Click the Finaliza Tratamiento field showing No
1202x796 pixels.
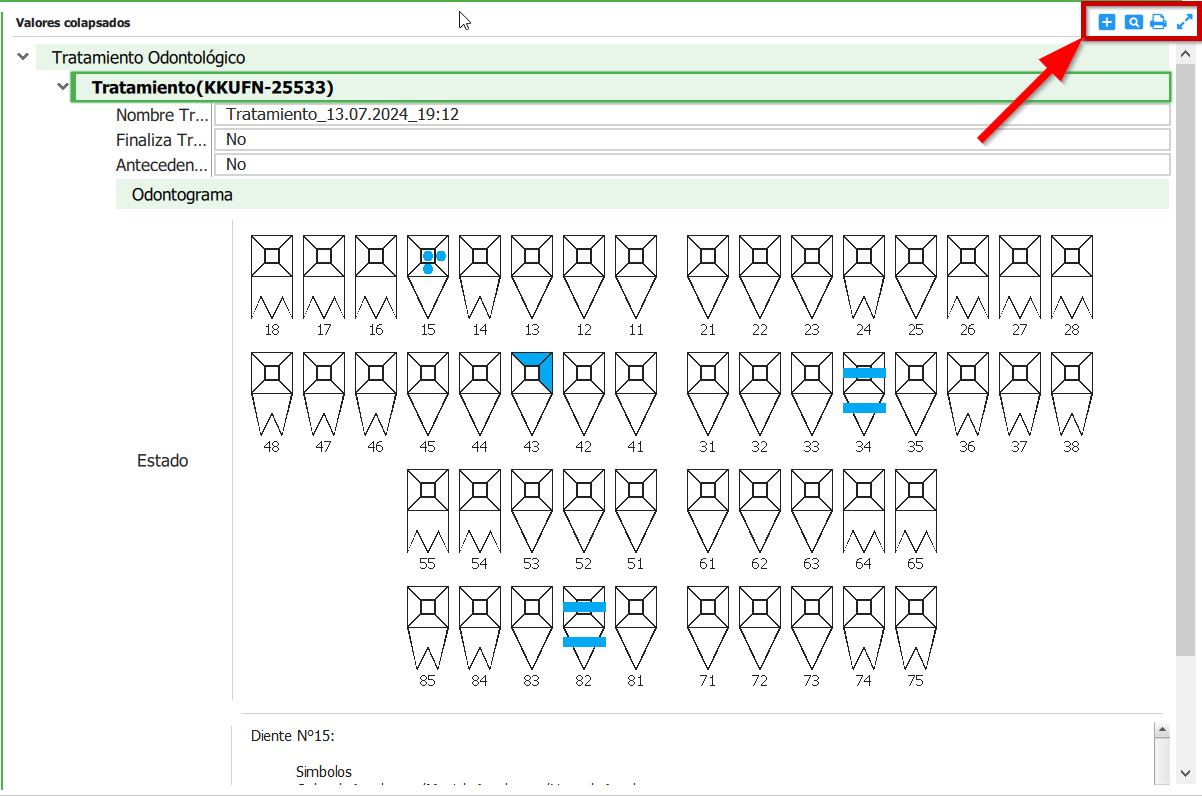(x=690, y=139)
